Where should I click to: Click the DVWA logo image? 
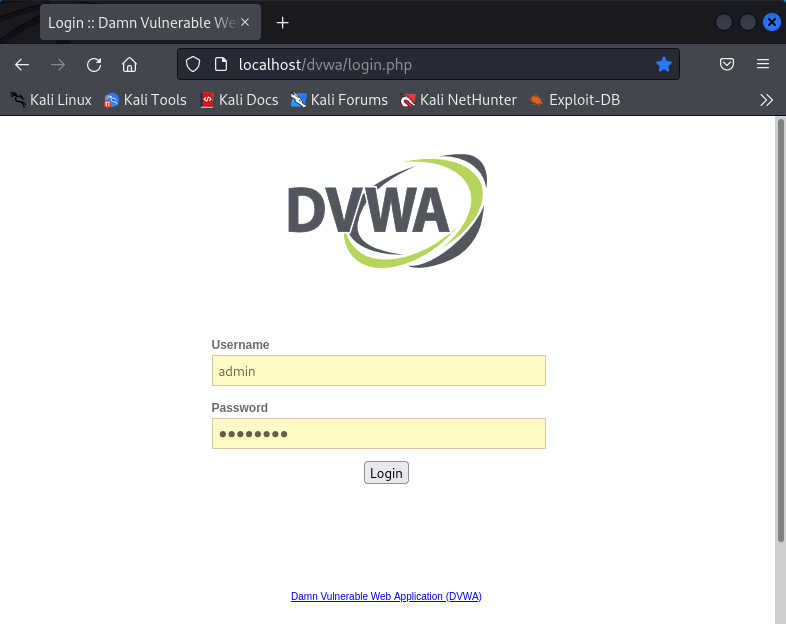[387, 211]
